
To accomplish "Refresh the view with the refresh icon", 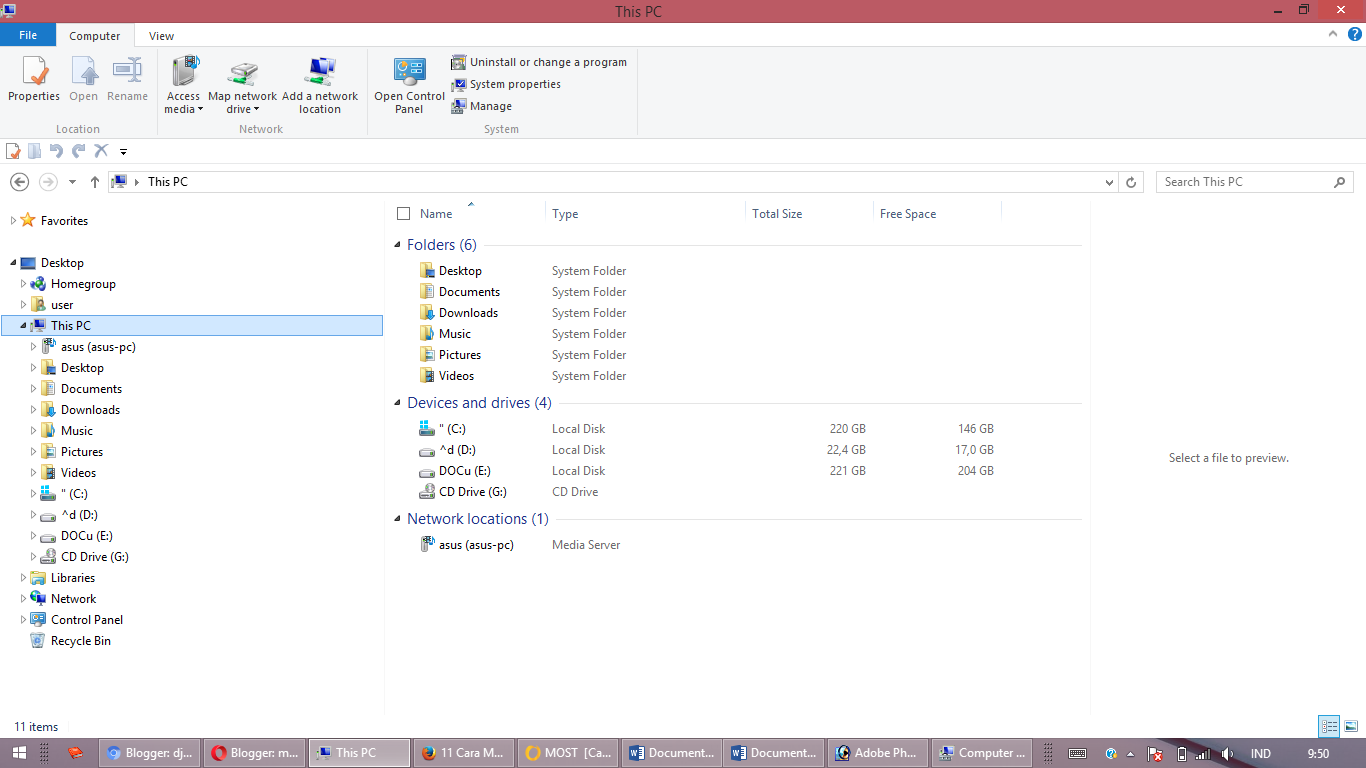I will point(1131,181).
